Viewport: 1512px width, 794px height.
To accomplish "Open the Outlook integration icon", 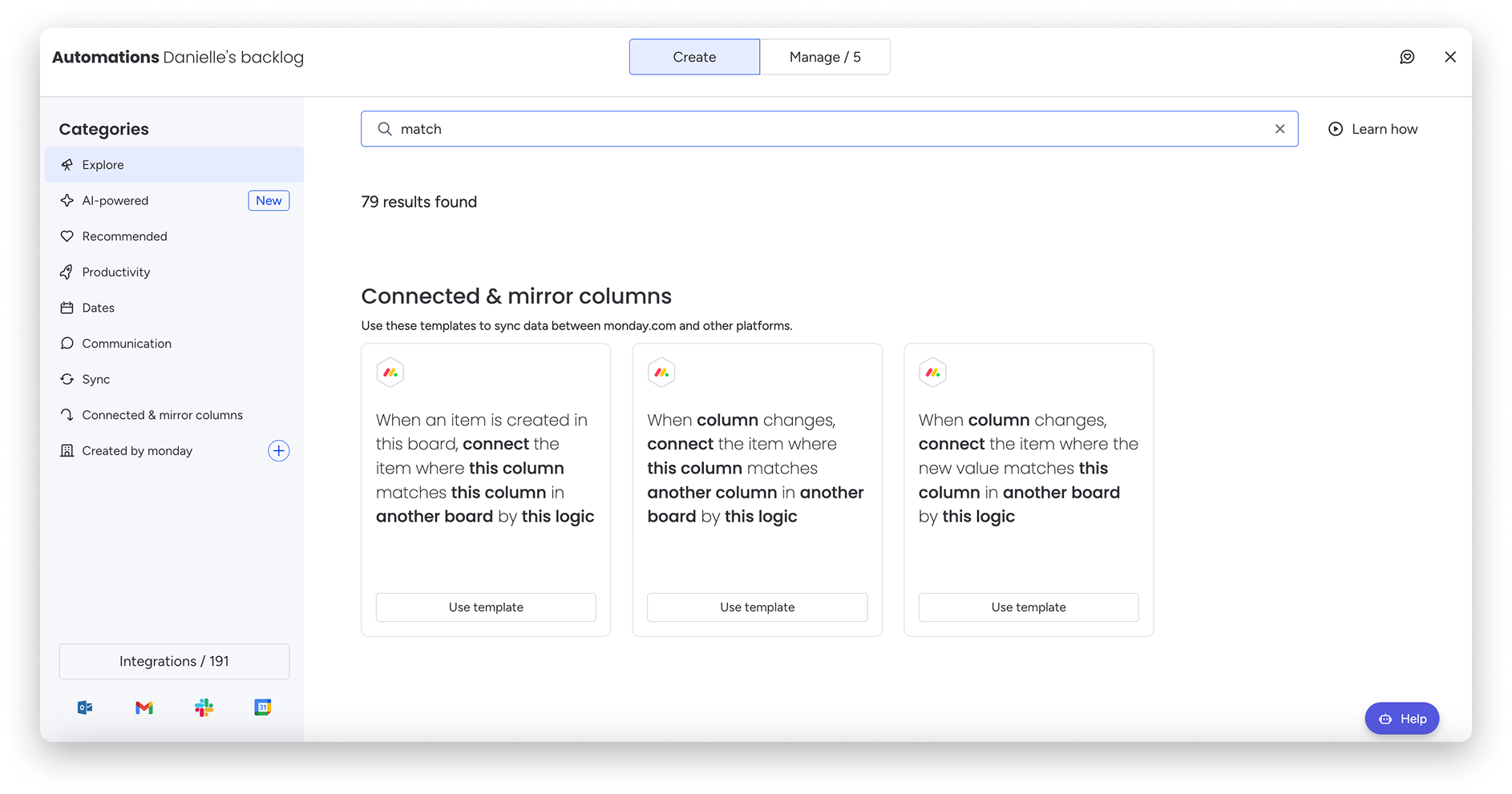I will point(85,707).
